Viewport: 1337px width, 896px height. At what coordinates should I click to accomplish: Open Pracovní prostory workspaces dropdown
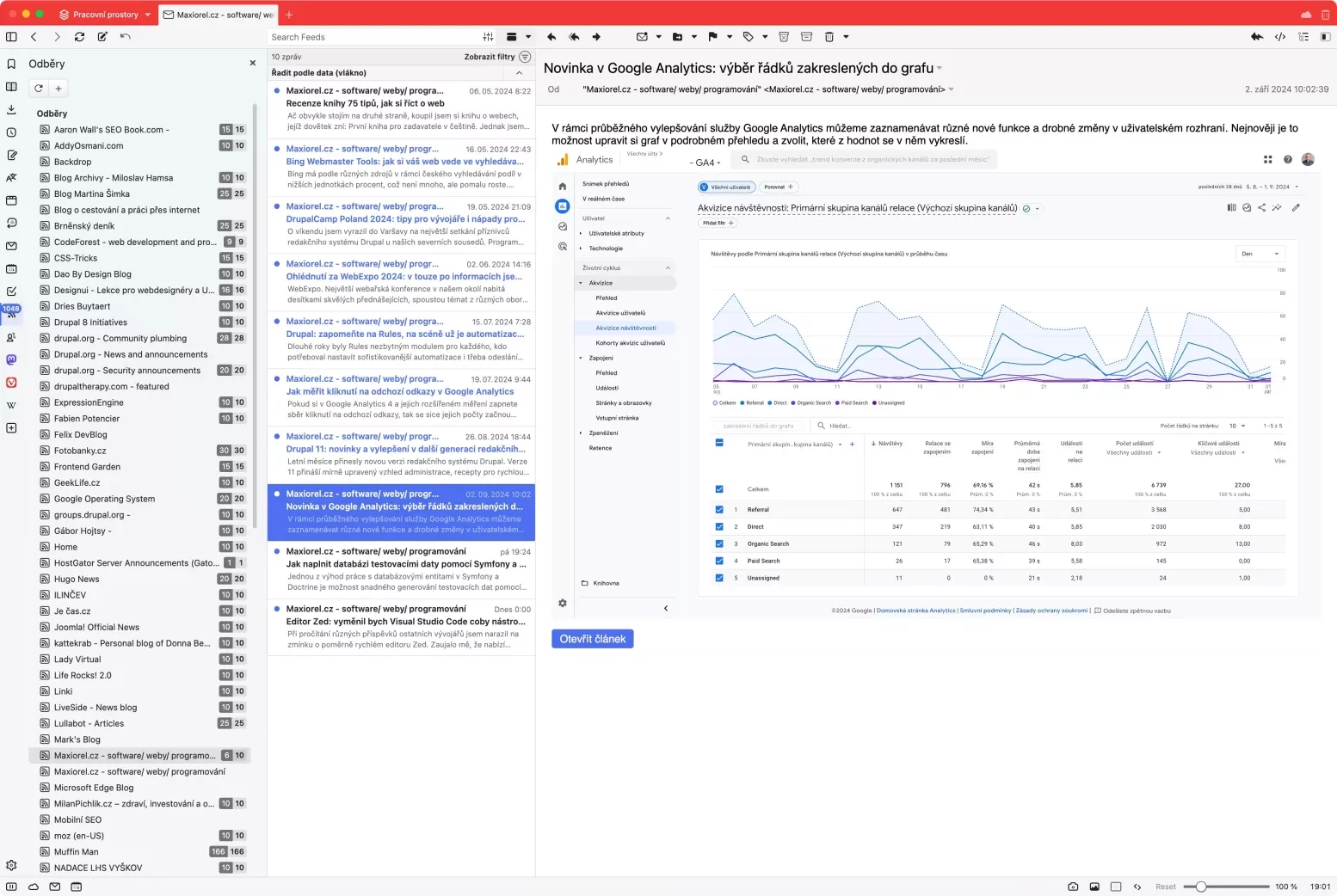105,15
